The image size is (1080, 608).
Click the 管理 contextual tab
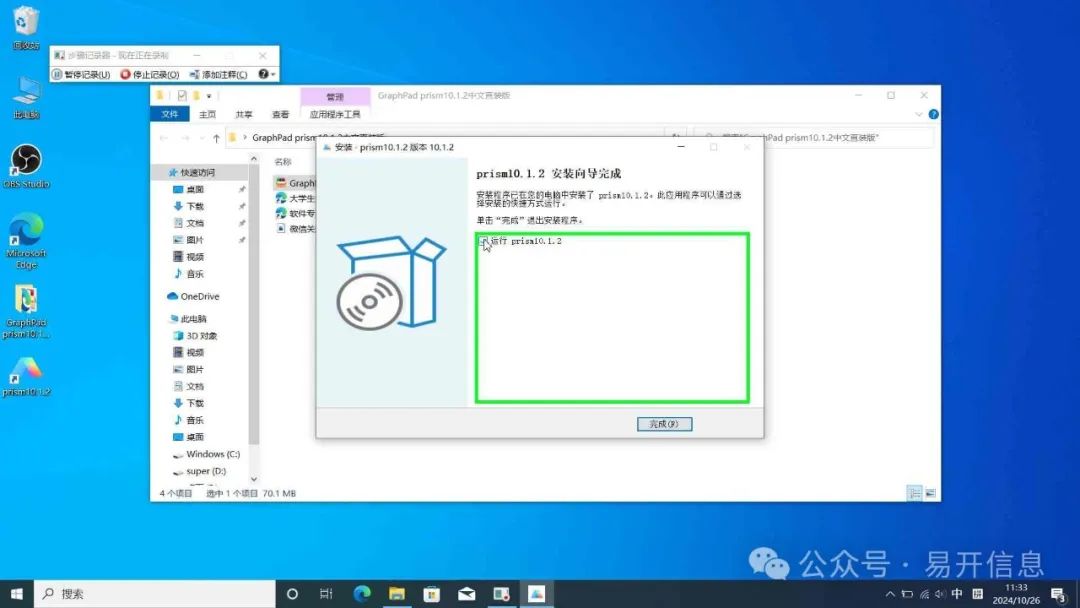pos(335,96)
